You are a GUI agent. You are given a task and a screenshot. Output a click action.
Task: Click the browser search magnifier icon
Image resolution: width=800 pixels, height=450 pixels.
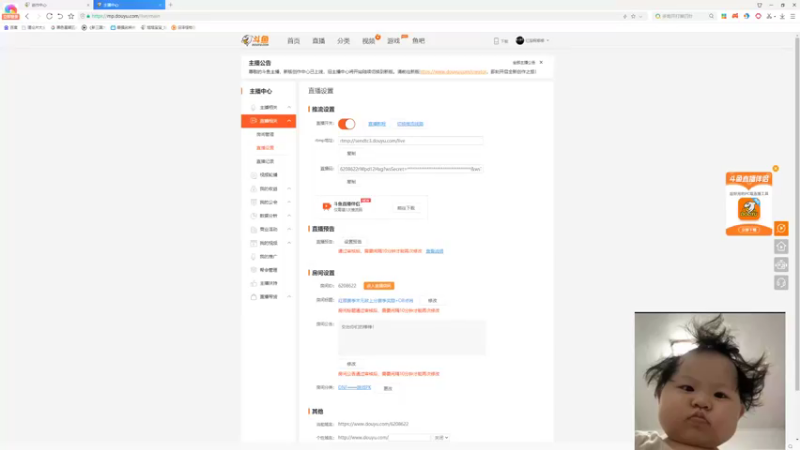(x=711, y=16)
